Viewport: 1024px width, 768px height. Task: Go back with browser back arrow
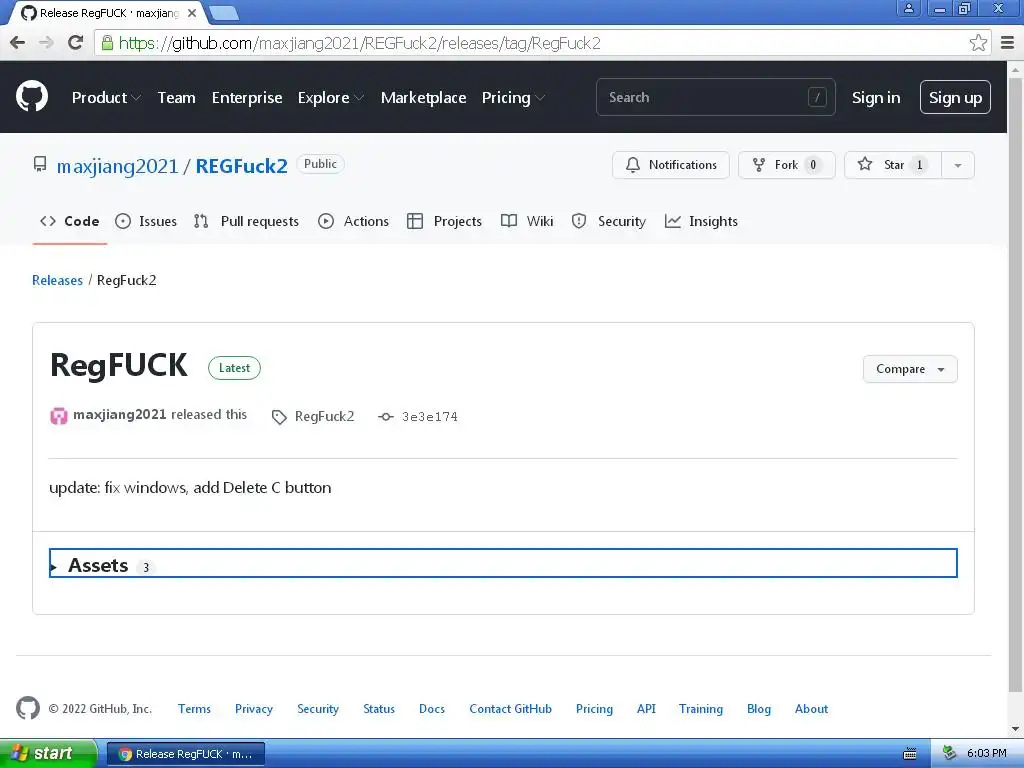pos(18,43)
